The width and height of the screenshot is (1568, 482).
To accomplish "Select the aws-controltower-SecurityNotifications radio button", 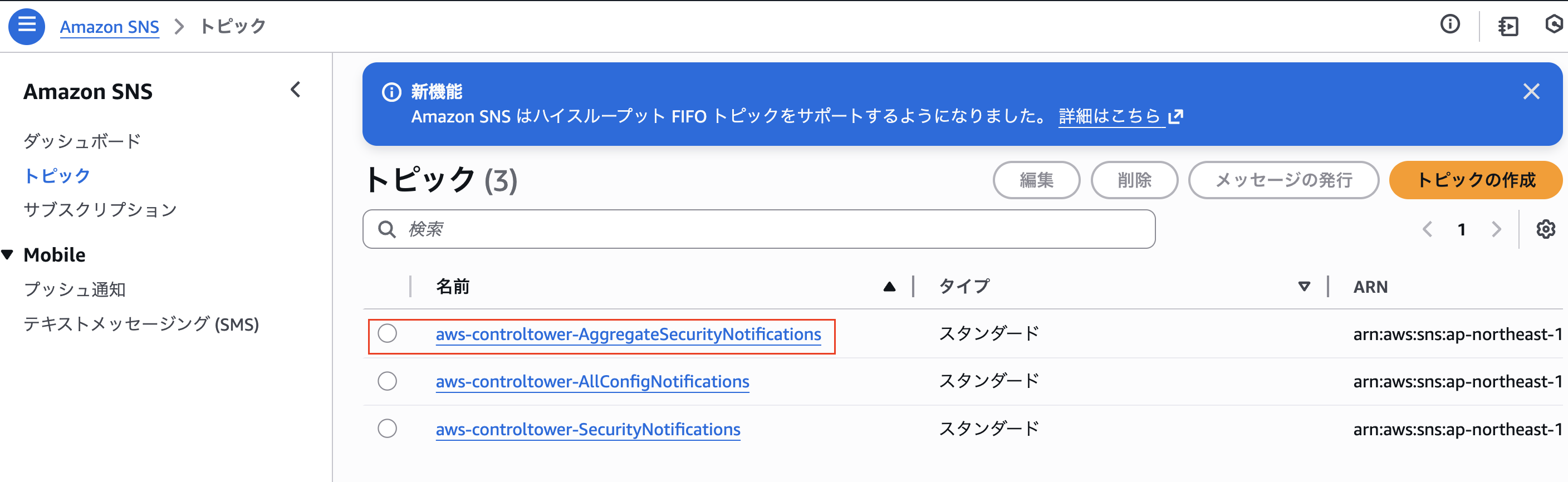I will pos(387,429).
